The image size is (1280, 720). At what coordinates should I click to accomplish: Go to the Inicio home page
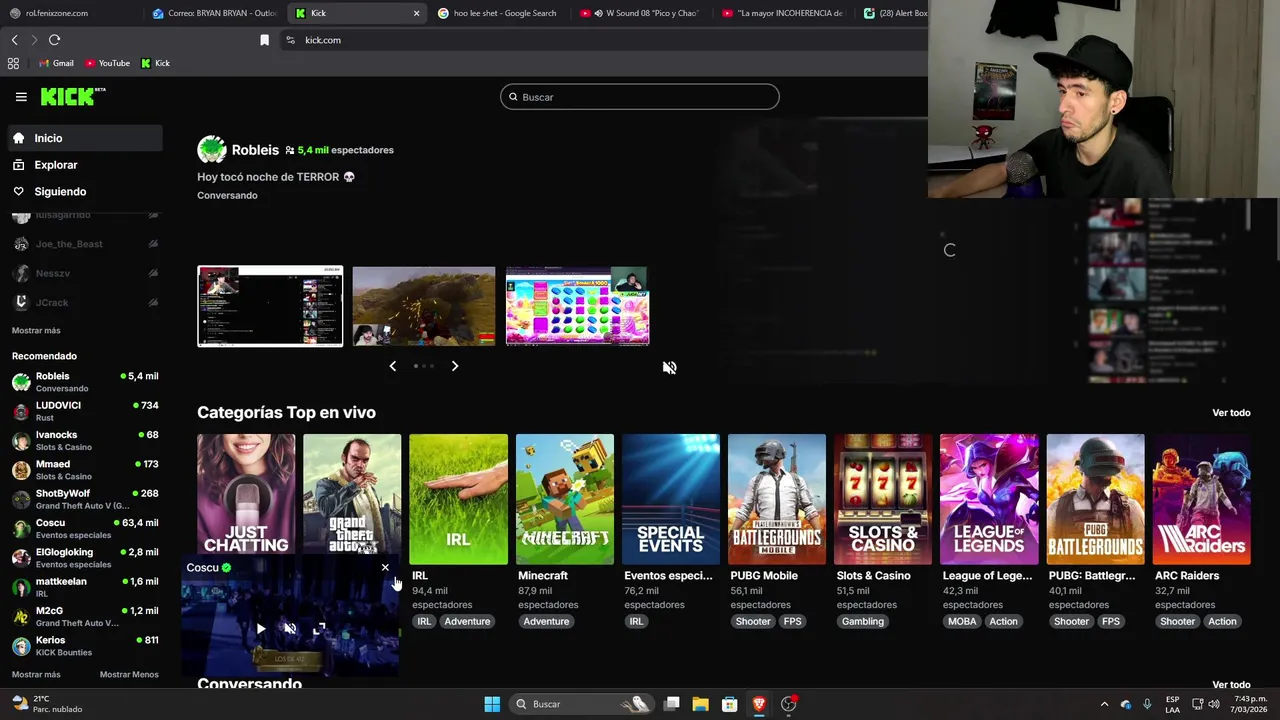pos(85,138)
